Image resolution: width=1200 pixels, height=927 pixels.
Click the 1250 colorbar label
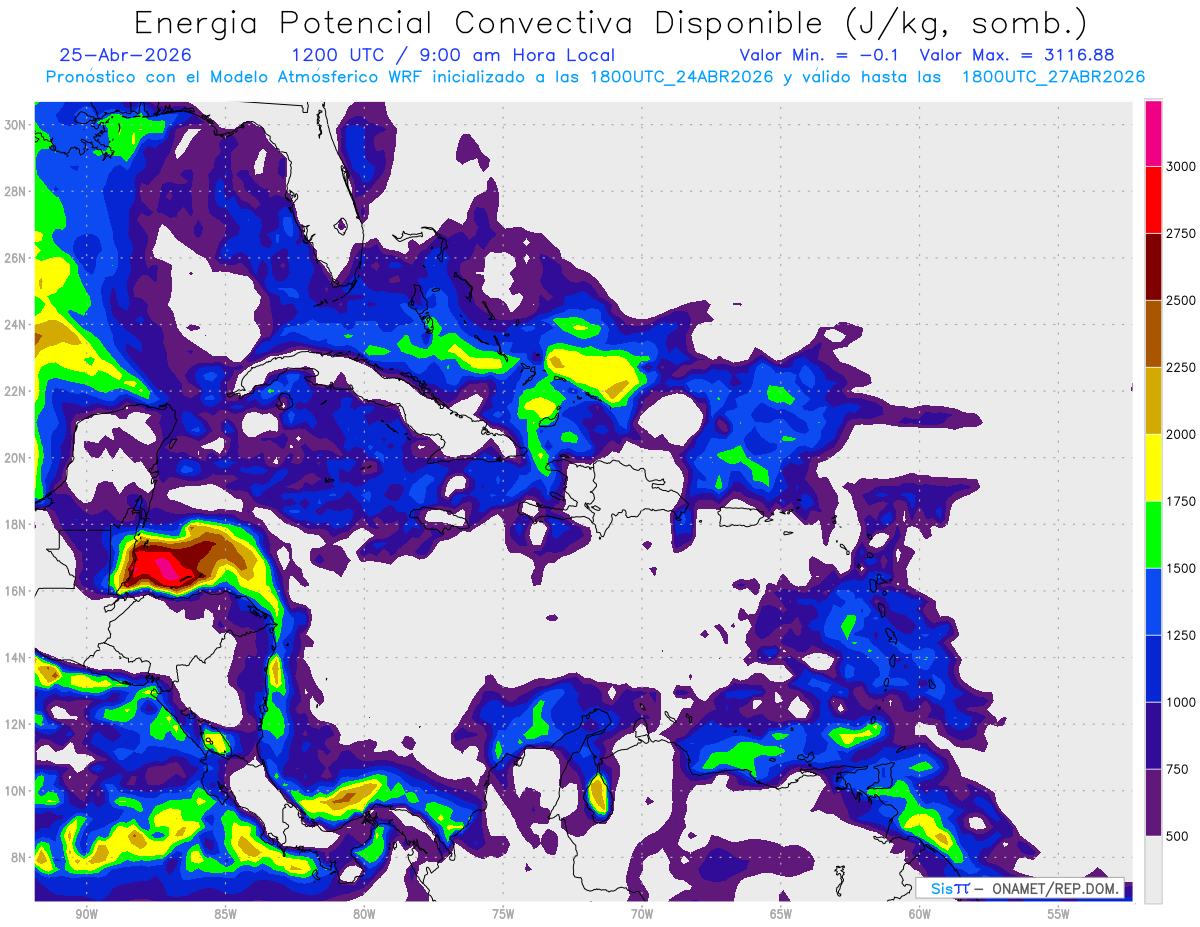point(1180,635)
